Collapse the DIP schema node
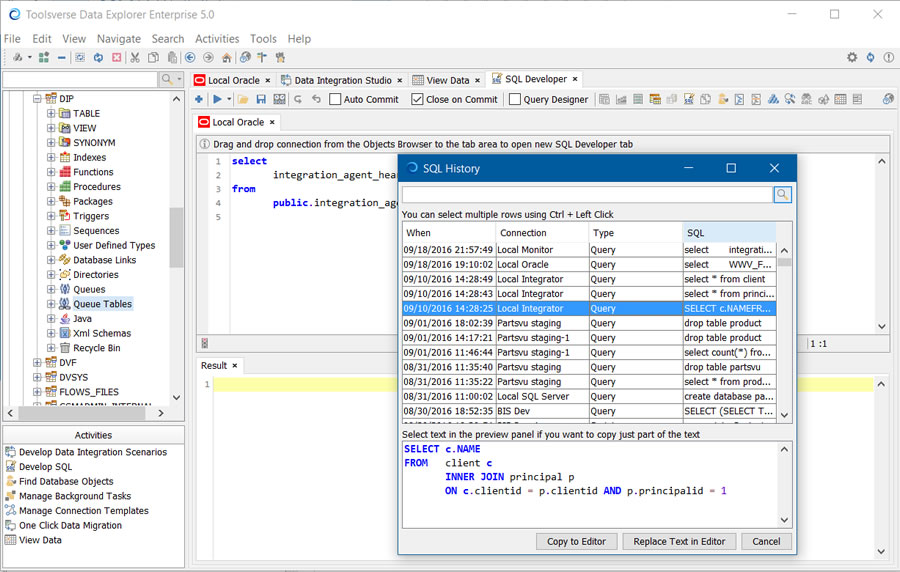The image size is (900, 572). coord(37,99)
